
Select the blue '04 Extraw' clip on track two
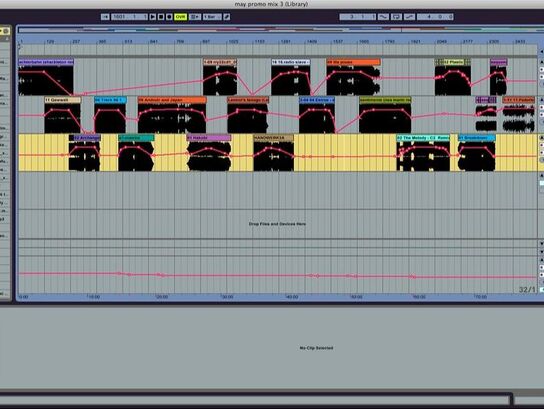point(317,100)
